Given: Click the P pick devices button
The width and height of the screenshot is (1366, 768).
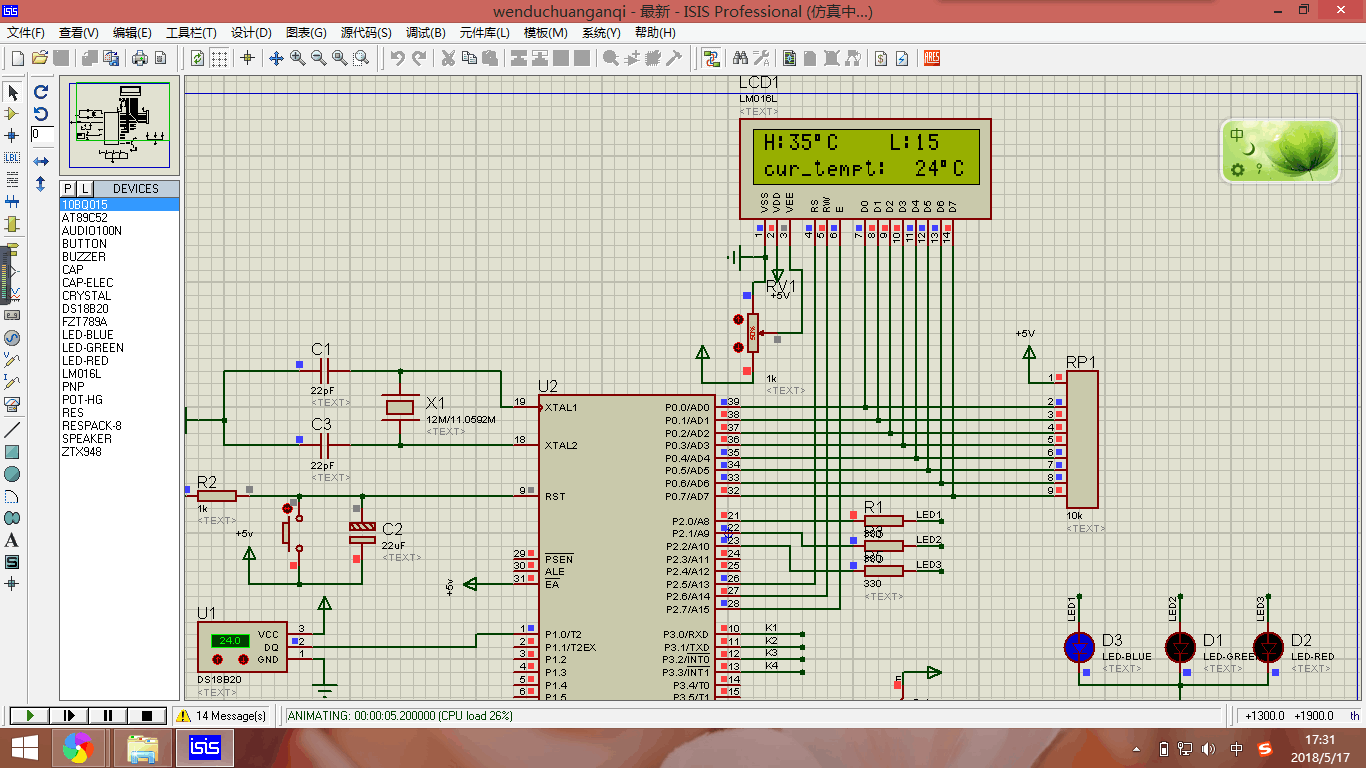Looking at the screenshot, I should point(68,188).
